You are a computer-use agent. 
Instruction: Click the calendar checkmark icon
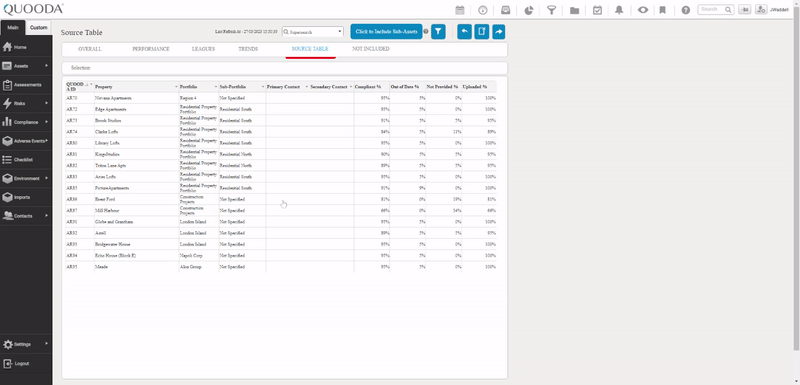tap(597, 10)
